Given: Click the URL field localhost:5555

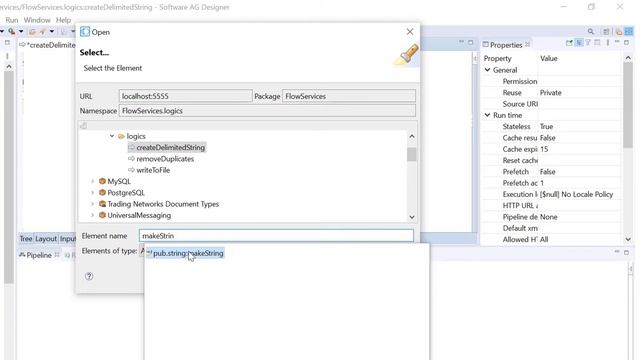Looking at the screenshot, I should point(185,96).
